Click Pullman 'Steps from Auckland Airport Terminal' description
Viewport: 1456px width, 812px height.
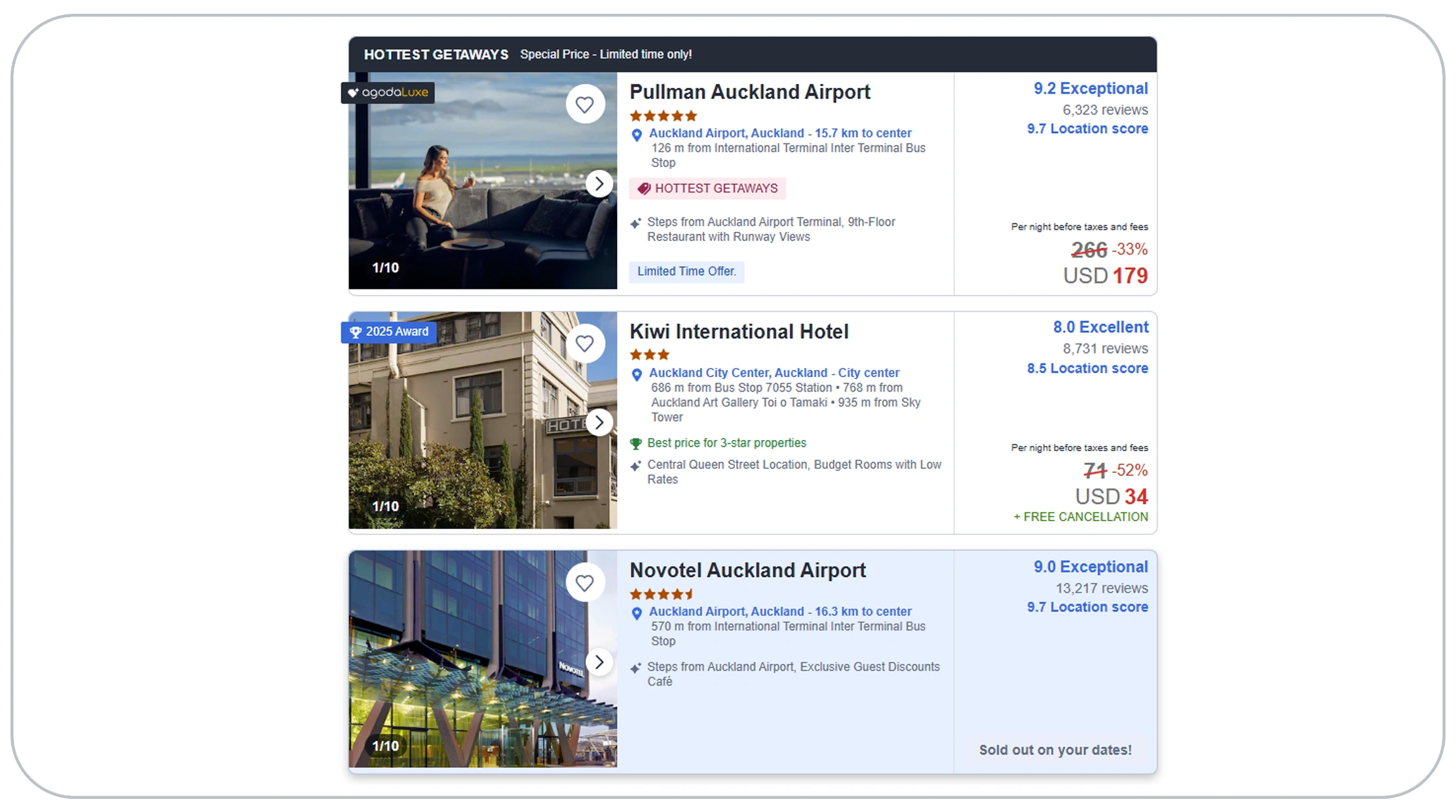(772, 230)
